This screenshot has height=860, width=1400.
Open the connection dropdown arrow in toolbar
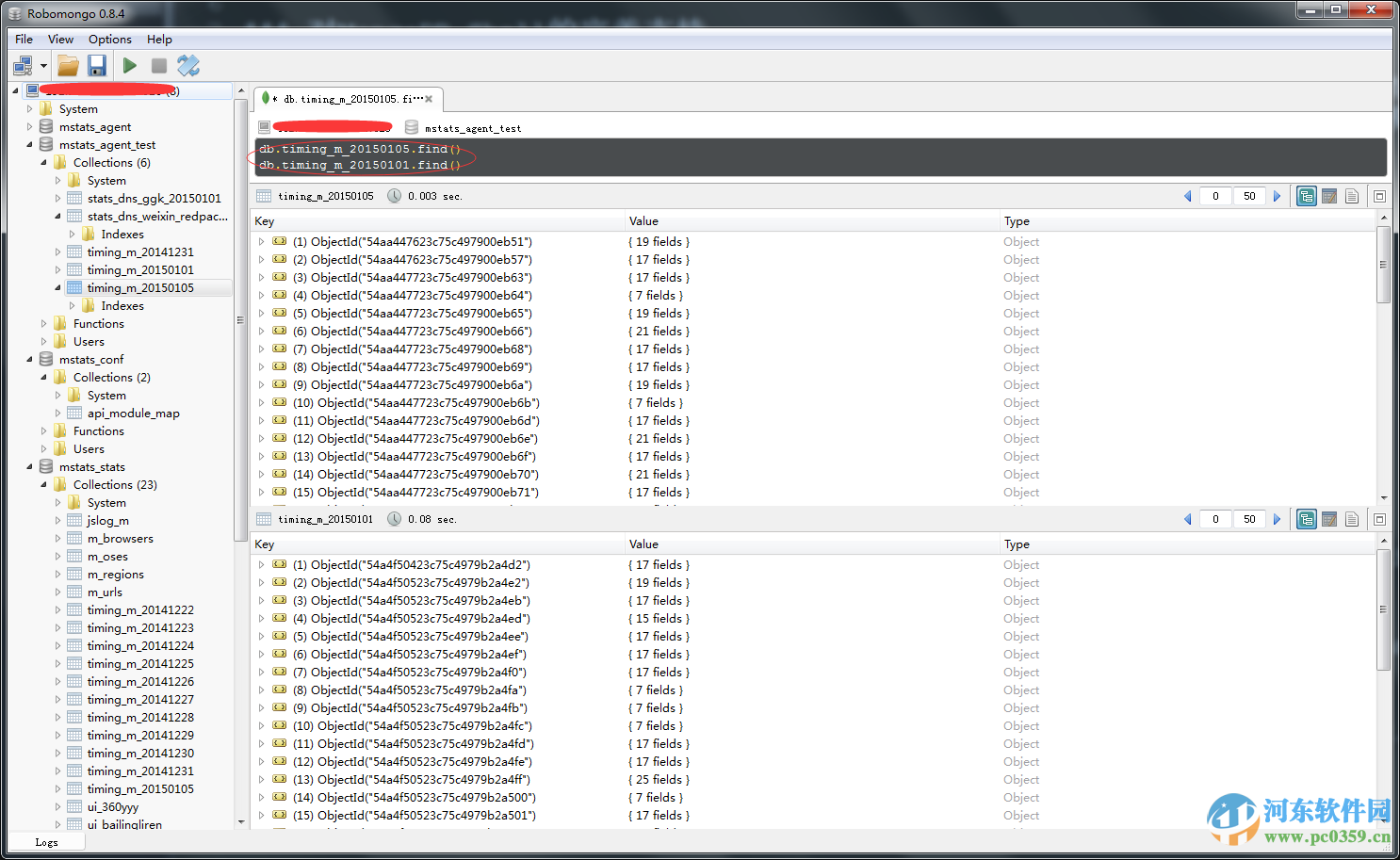[x=43, y=66]
